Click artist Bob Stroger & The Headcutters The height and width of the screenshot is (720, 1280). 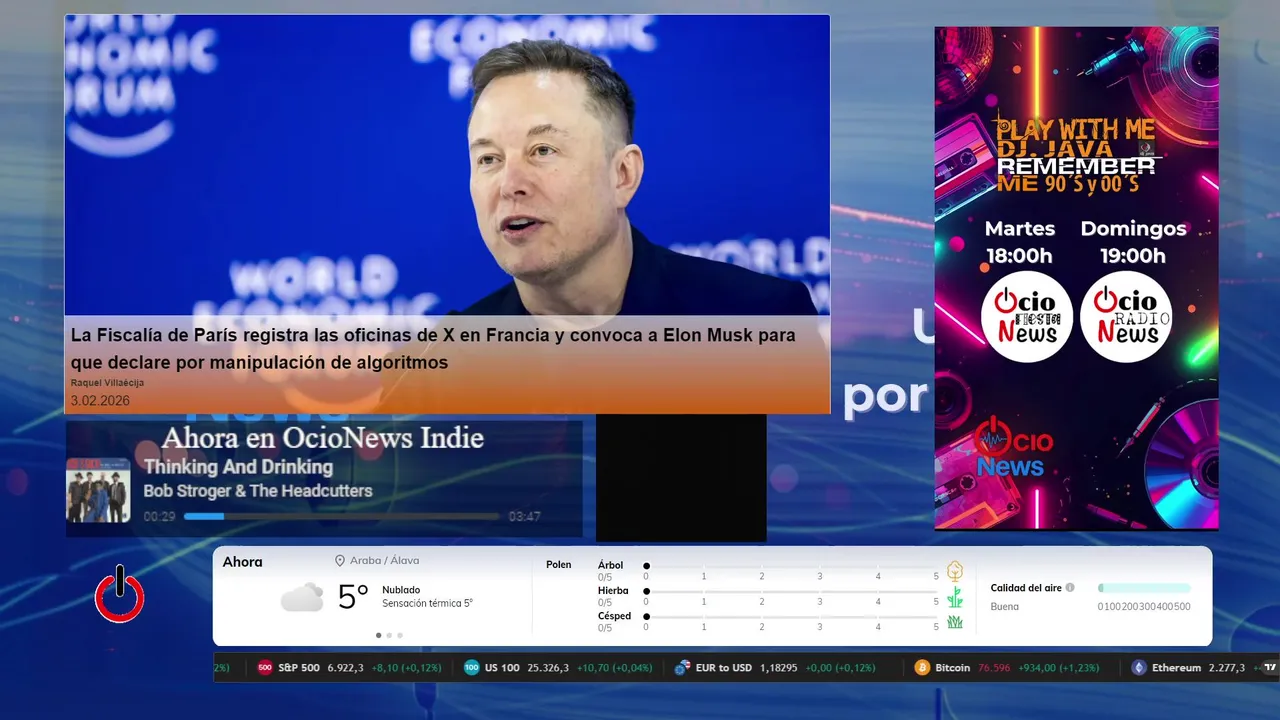(x=258, y=491)
